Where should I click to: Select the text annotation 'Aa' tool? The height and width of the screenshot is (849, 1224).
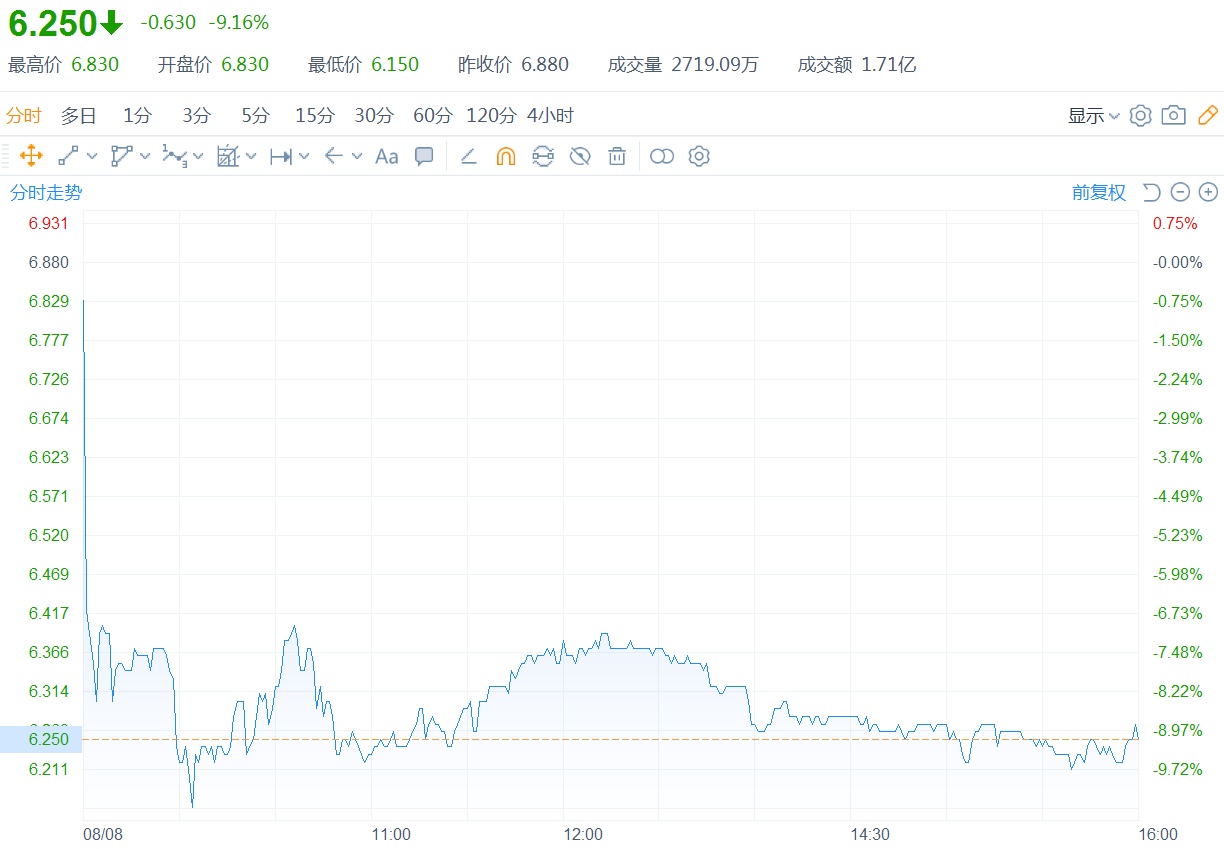(x=386, y=156)
